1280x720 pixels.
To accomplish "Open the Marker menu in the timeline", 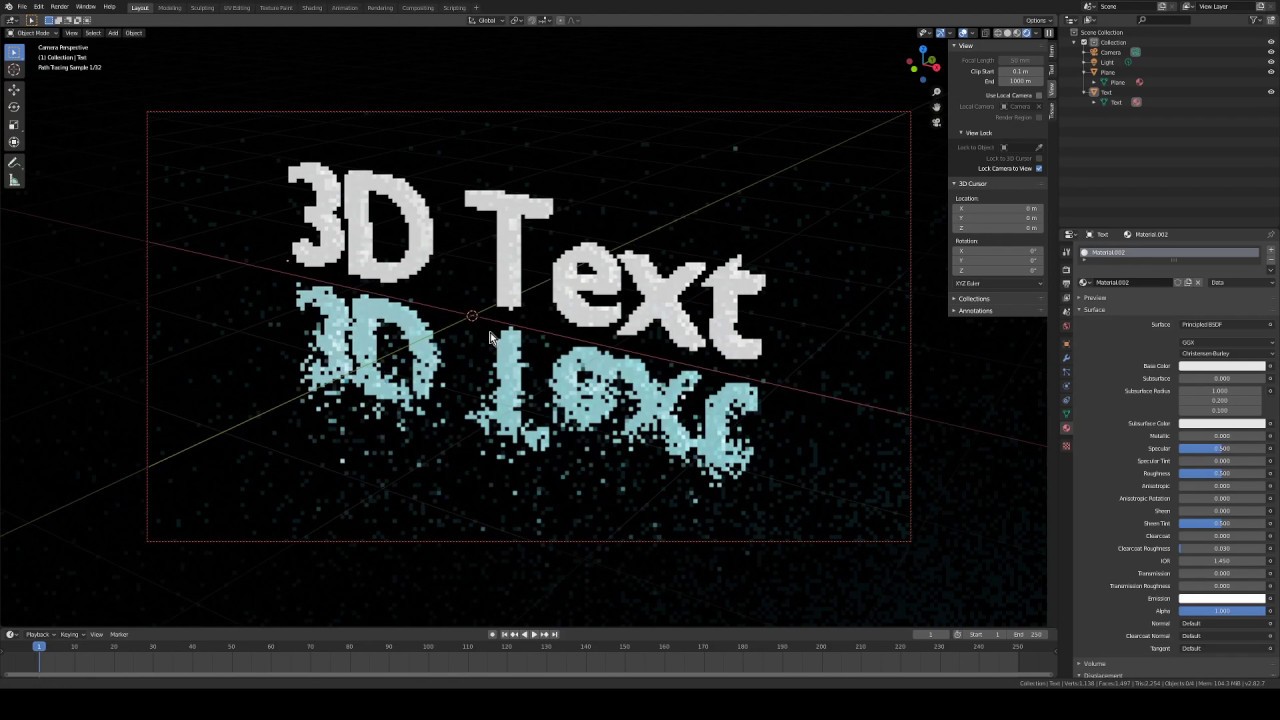I will tap(119, 634).
